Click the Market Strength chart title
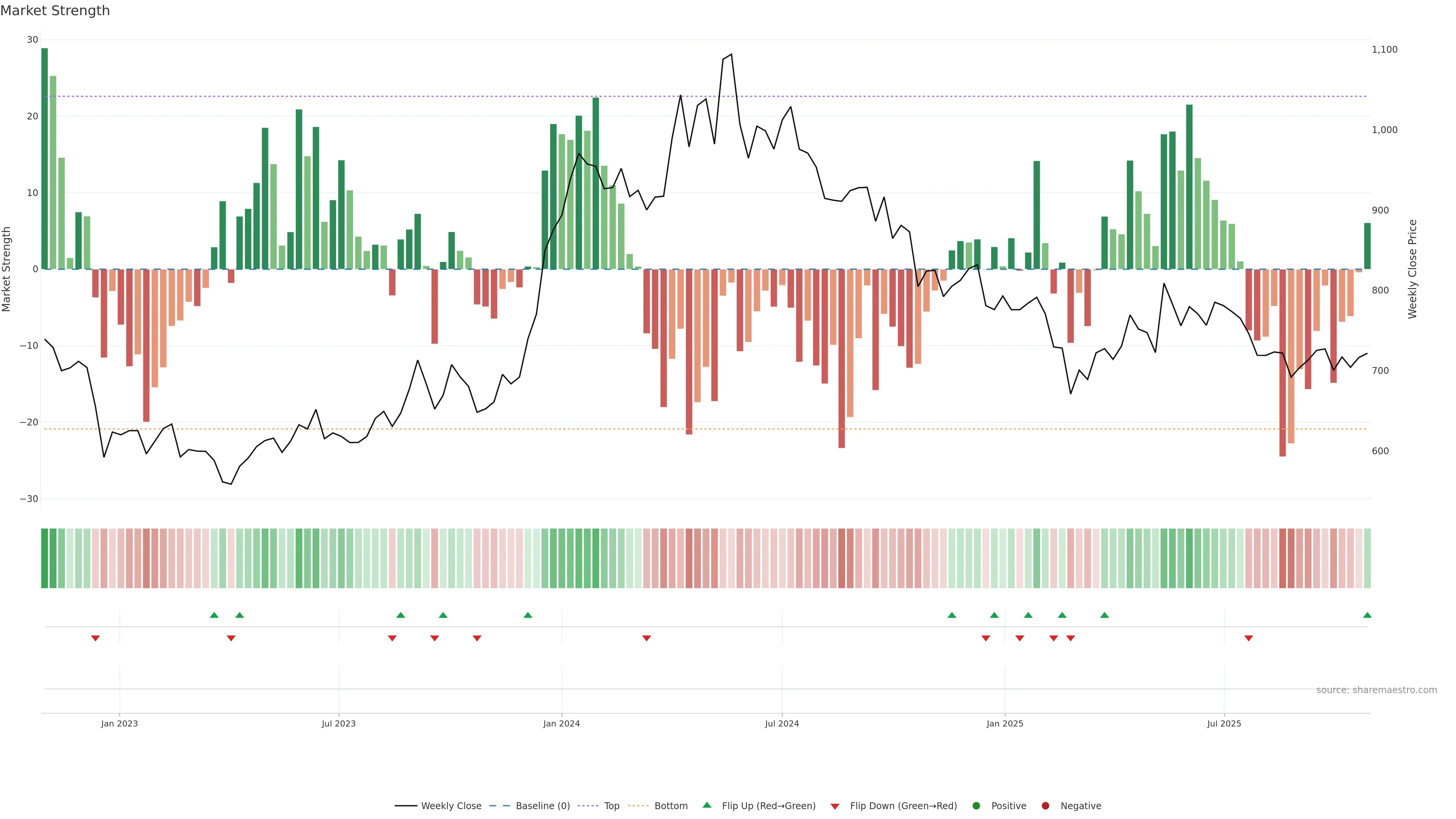Viewport: 1456px width, 819px height. coord(55,11)
